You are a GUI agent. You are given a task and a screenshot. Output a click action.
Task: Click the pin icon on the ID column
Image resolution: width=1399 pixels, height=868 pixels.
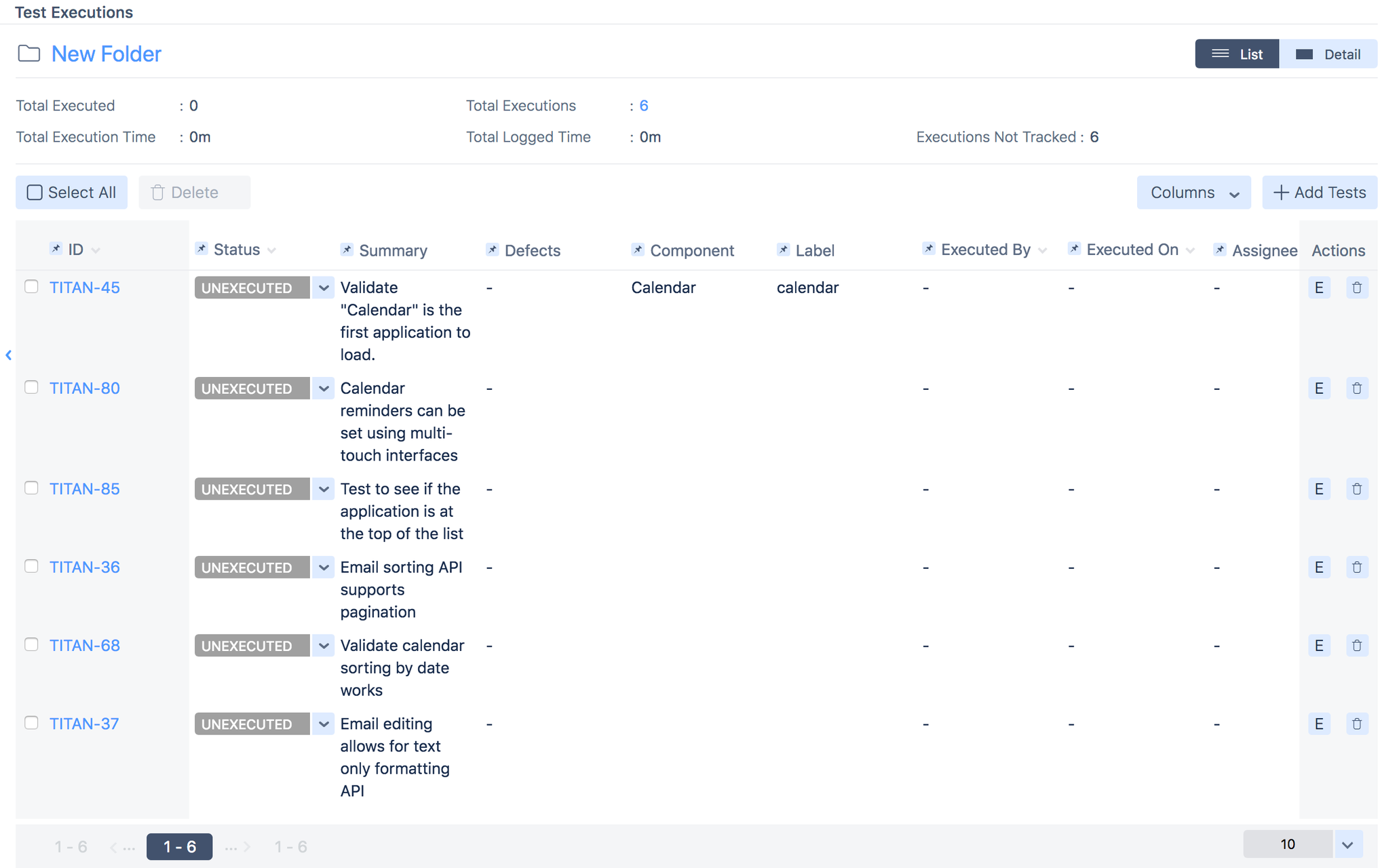pyautogui.click(x=56, y=249)
